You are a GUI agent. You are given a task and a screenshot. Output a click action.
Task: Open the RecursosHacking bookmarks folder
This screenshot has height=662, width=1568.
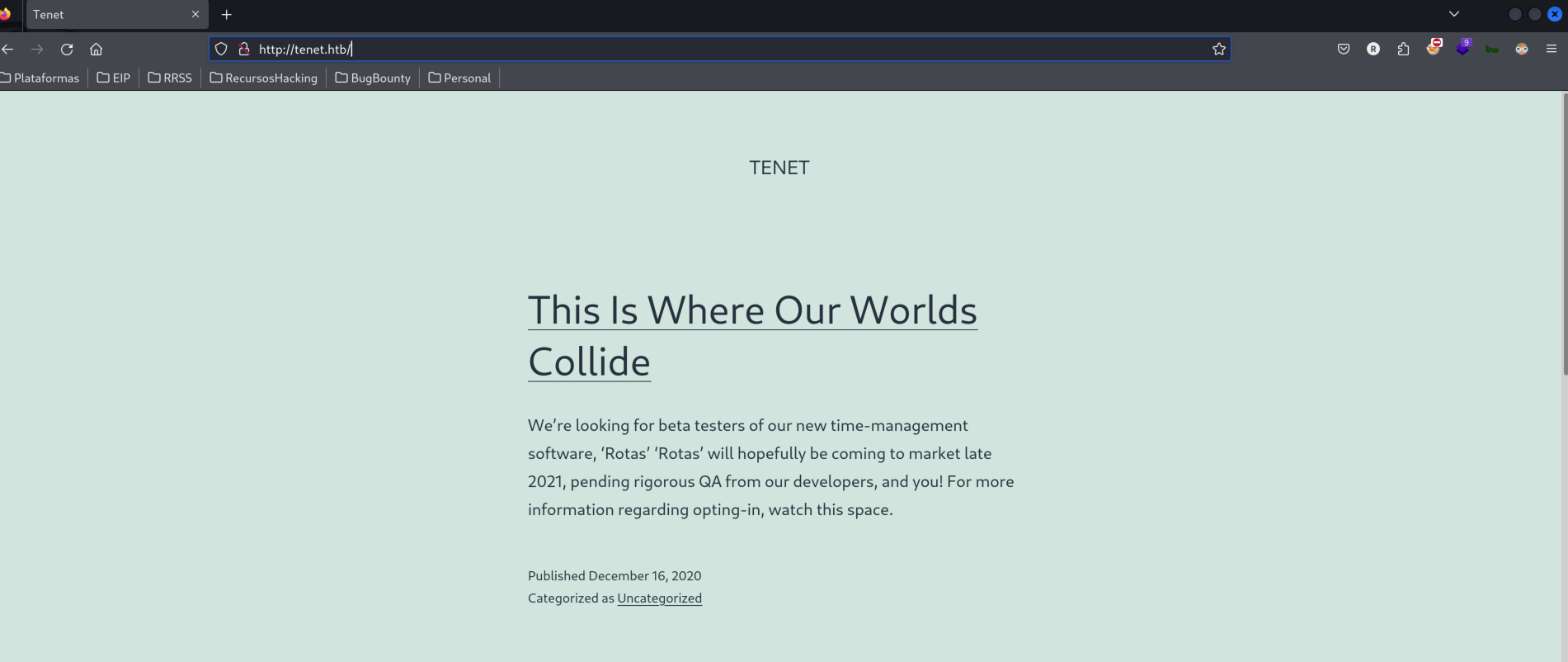click(x=264, y=78)
